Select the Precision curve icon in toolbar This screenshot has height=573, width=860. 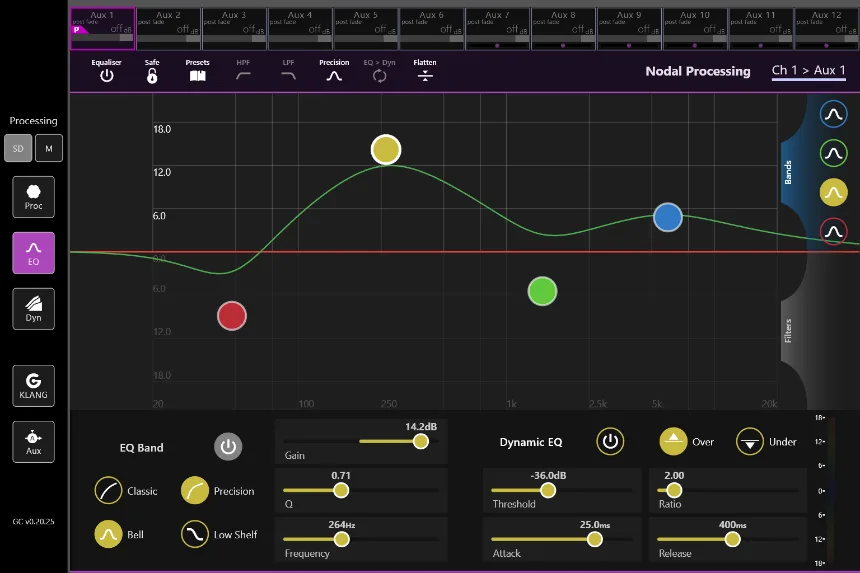coord(334,76)
